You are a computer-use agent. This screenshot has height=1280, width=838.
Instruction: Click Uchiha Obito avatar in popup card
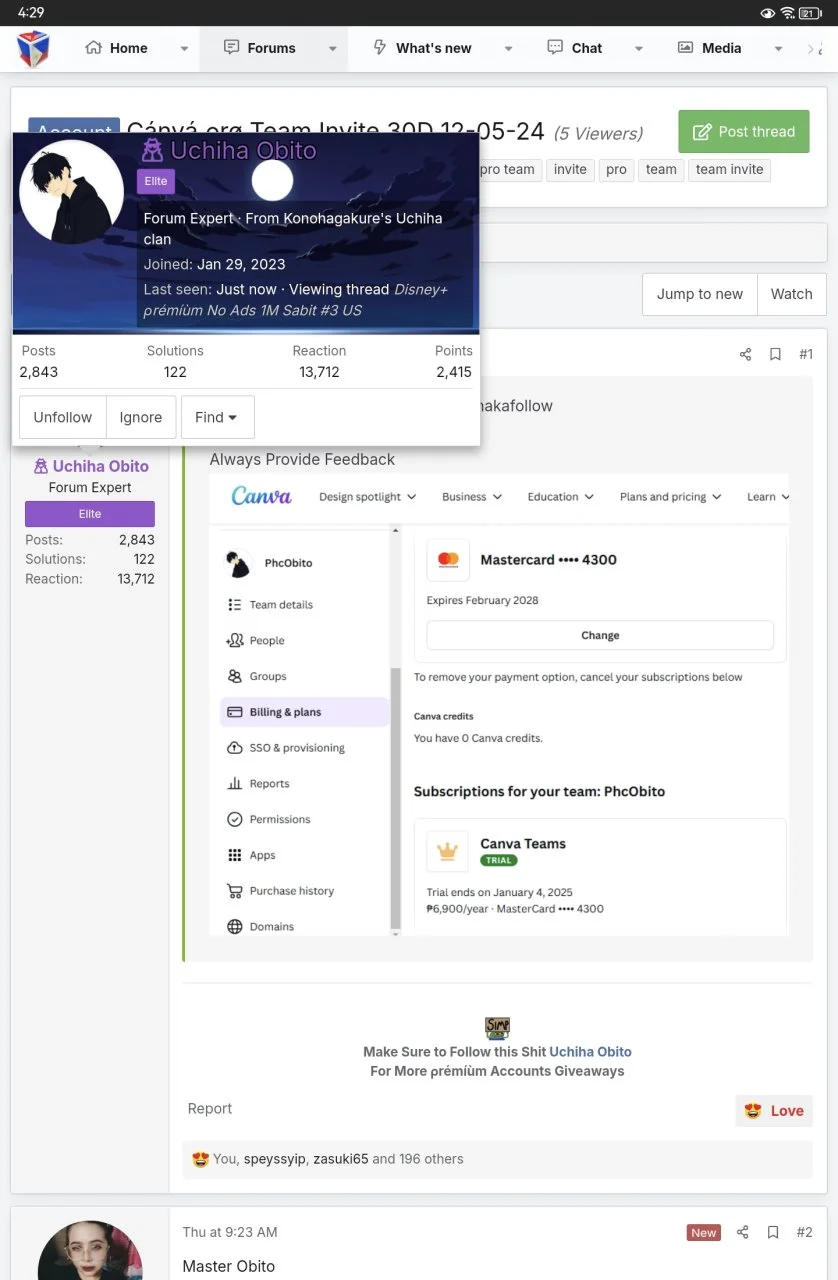(x=71, y=192)
